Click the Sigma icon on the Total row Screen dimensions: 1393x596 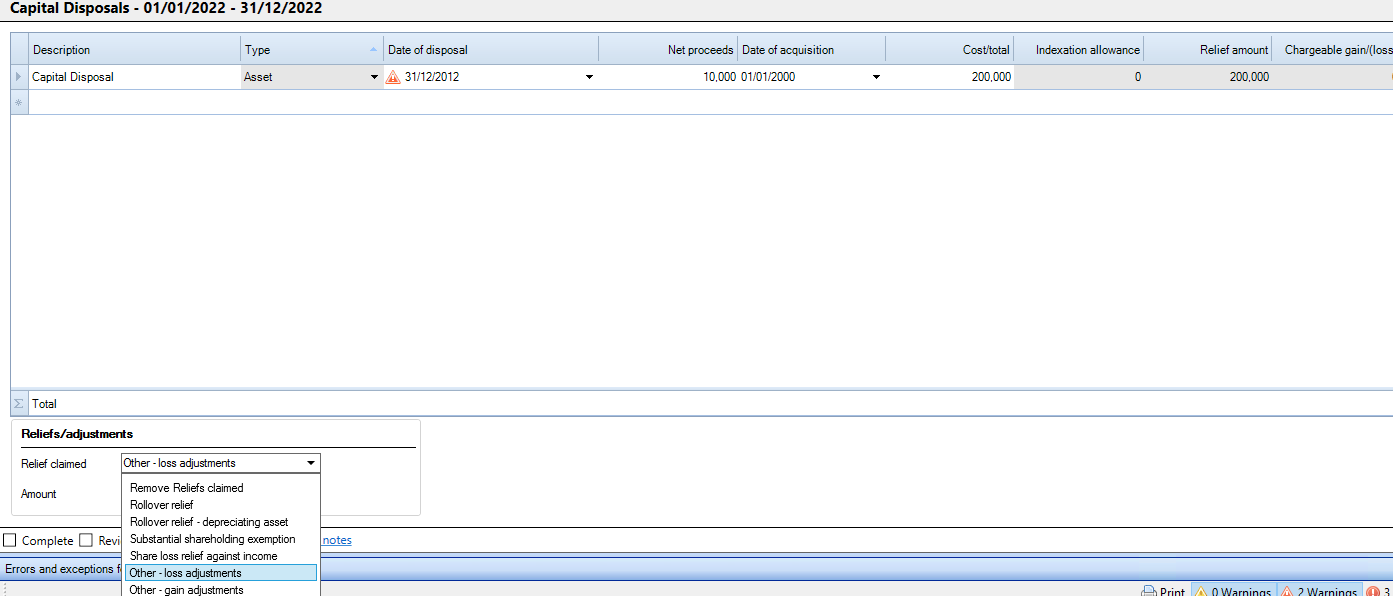19,404
